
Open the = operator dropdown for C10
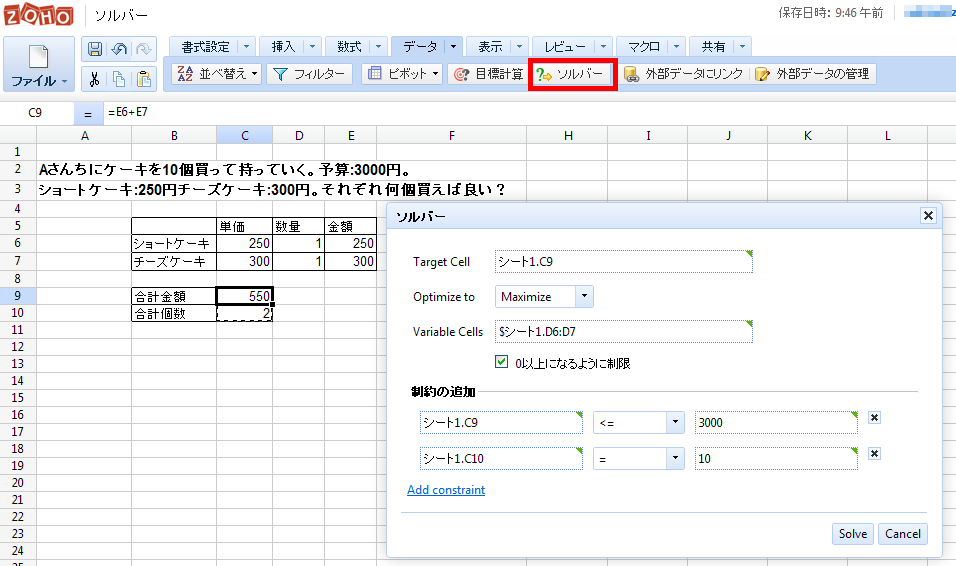pos(675,458)
